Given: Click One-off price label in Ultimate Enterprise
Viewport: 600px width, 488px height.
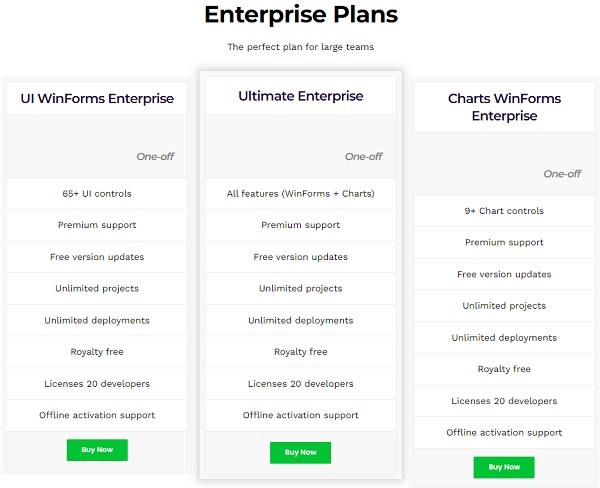Looking at the screenshot, I should (363, 156).
